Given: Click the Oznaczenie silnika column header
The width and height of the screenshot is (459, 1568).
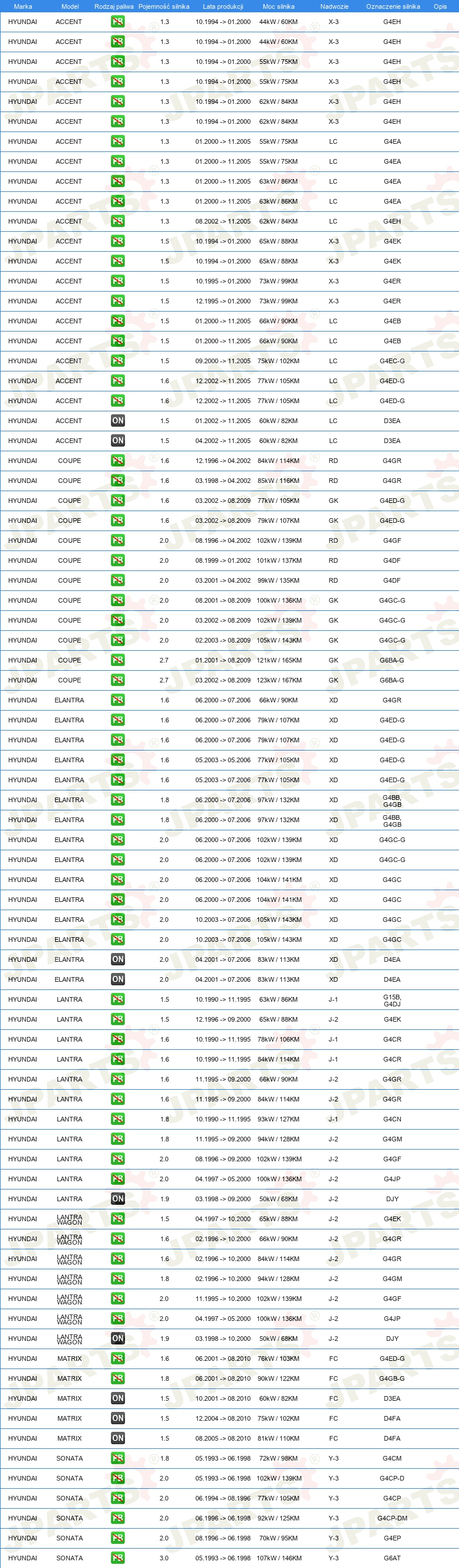Looking at the screenshot, I should 393,6.
